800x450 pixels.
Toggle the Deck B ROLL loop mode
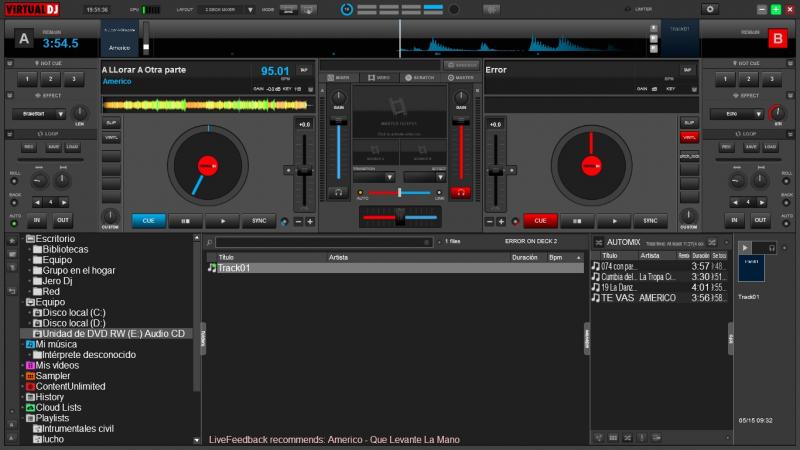click(x=786, y=181)
